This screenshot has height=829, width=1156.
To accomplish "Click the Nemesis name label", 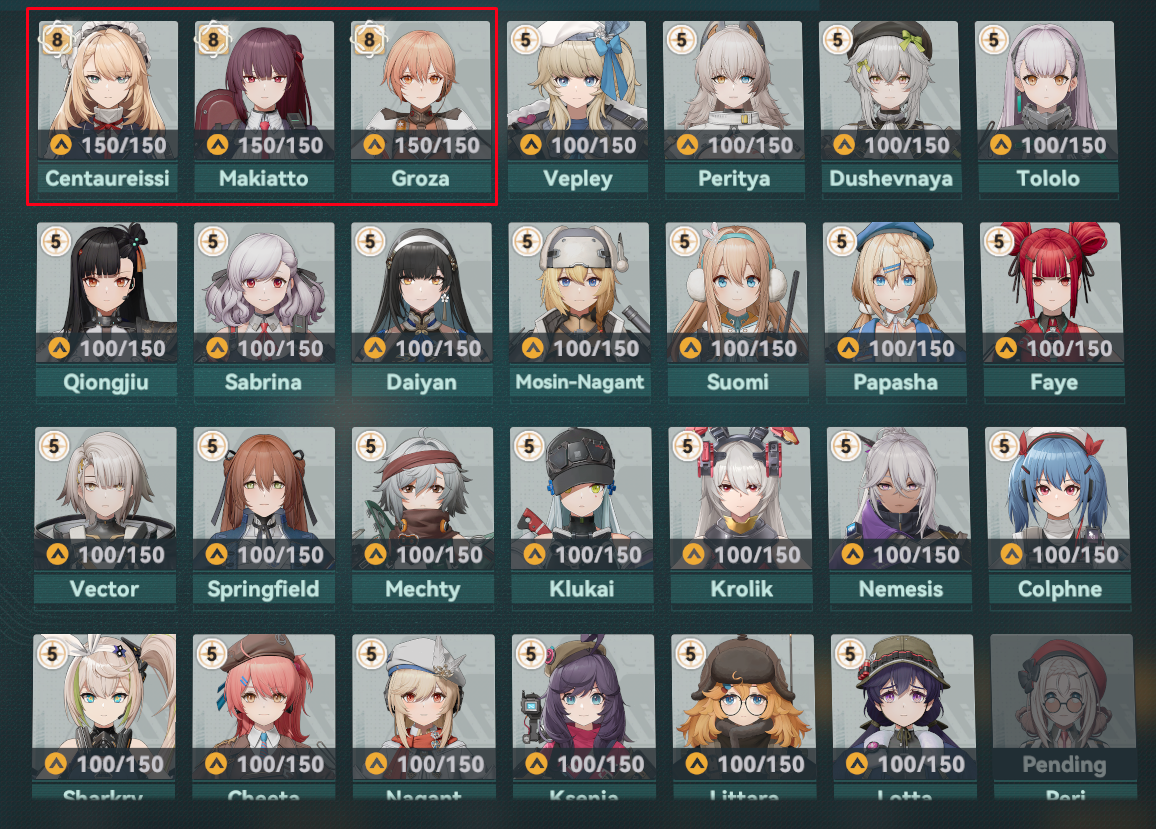I will coord(901,589).
